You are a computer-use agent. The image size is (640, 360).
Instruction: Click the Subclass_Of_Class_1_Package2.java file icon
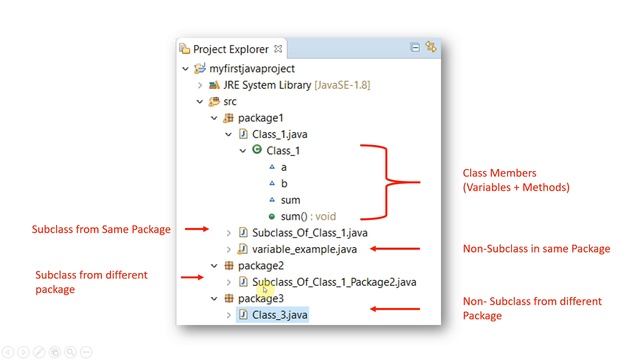tap(243, 282)
